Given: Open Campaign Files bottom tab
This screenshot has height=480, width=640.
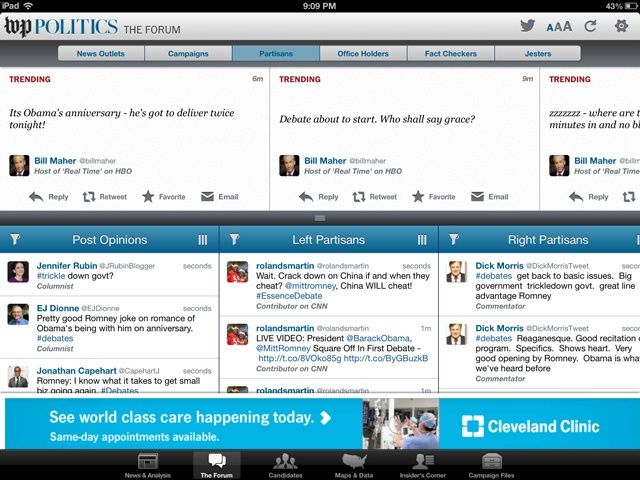Looking at the screenshot, I should pyautogui.click(x=491, y=466).
